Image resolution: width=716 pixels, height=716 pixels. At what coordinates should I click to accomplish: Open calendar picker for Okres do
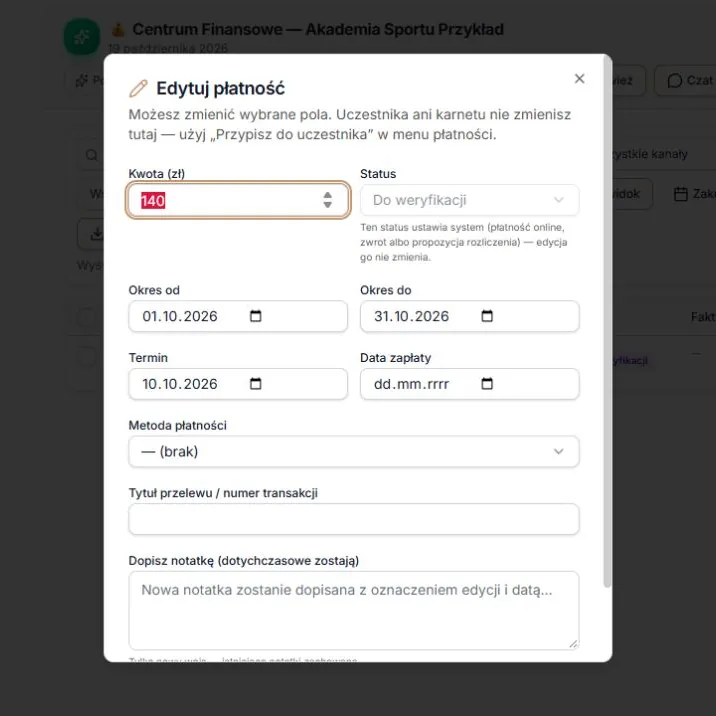click(487, 316)
